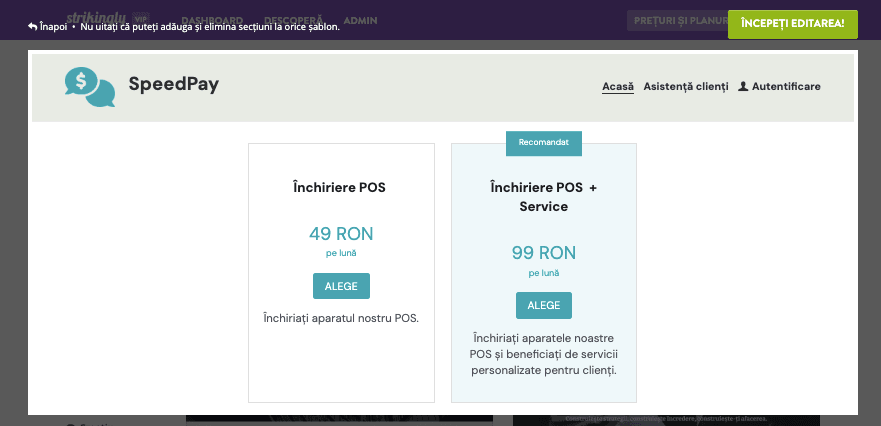Click the dimmed PREȚURI ȘI PLANURI button
This screenshot has width=881, height=426.
678,21
